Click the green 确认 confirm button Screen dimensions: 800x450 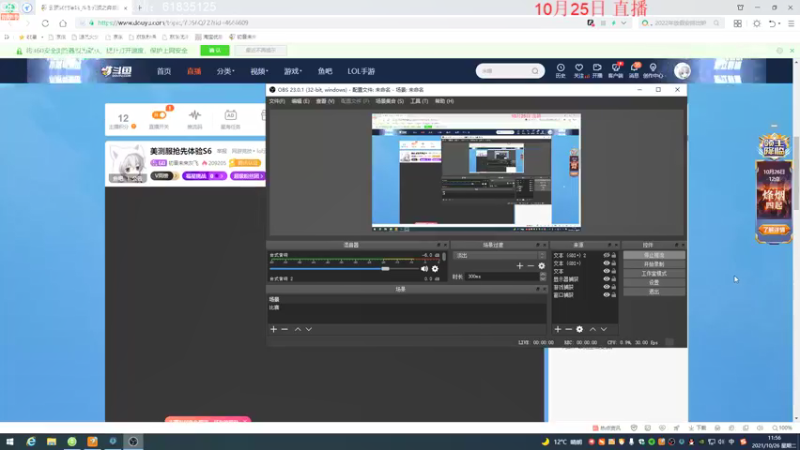pyautogui.click(x=215, y=51)
